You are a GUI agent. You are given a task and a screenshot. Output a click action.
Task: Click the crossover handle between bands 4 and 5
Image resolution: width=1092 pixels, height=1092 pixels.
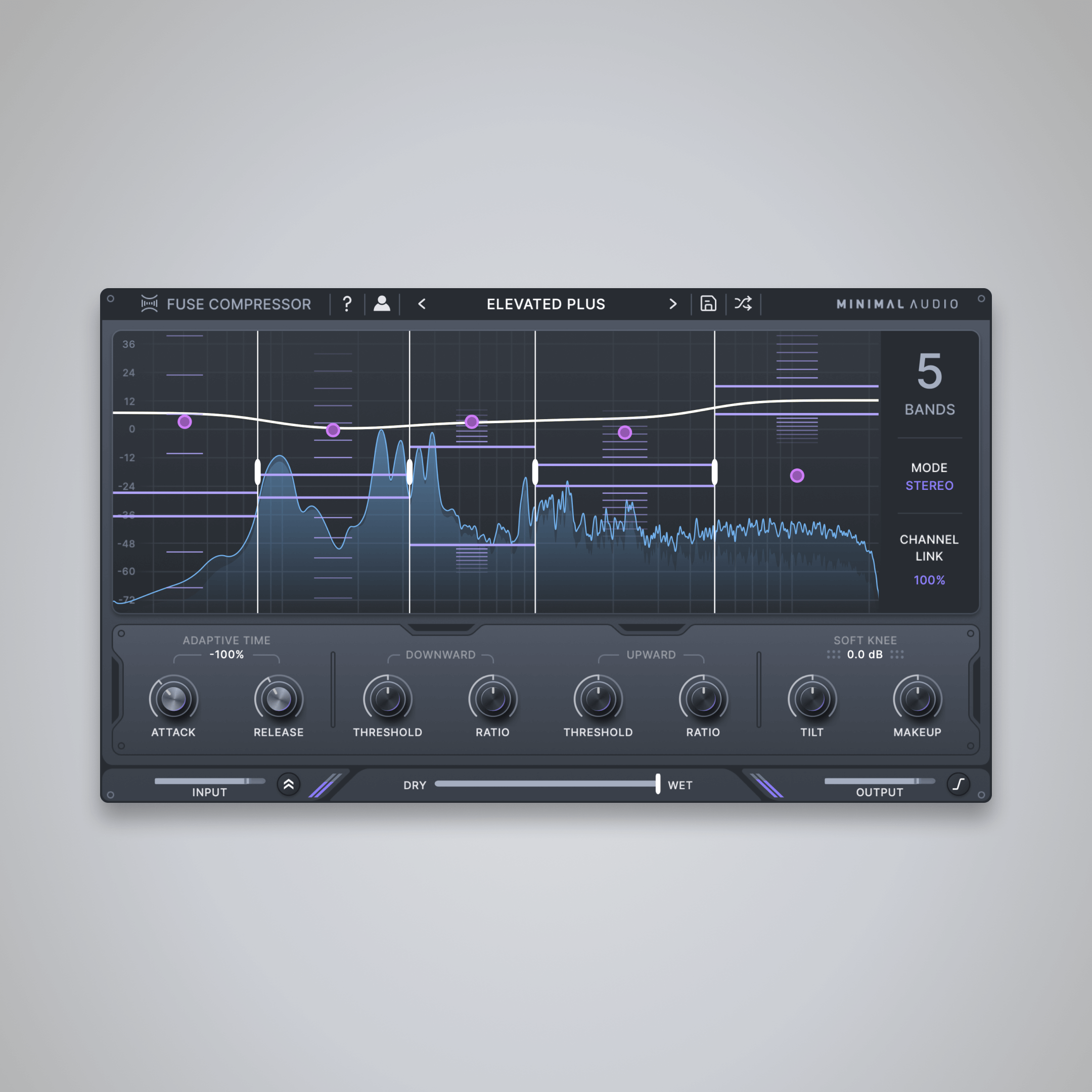pos(714,471)
